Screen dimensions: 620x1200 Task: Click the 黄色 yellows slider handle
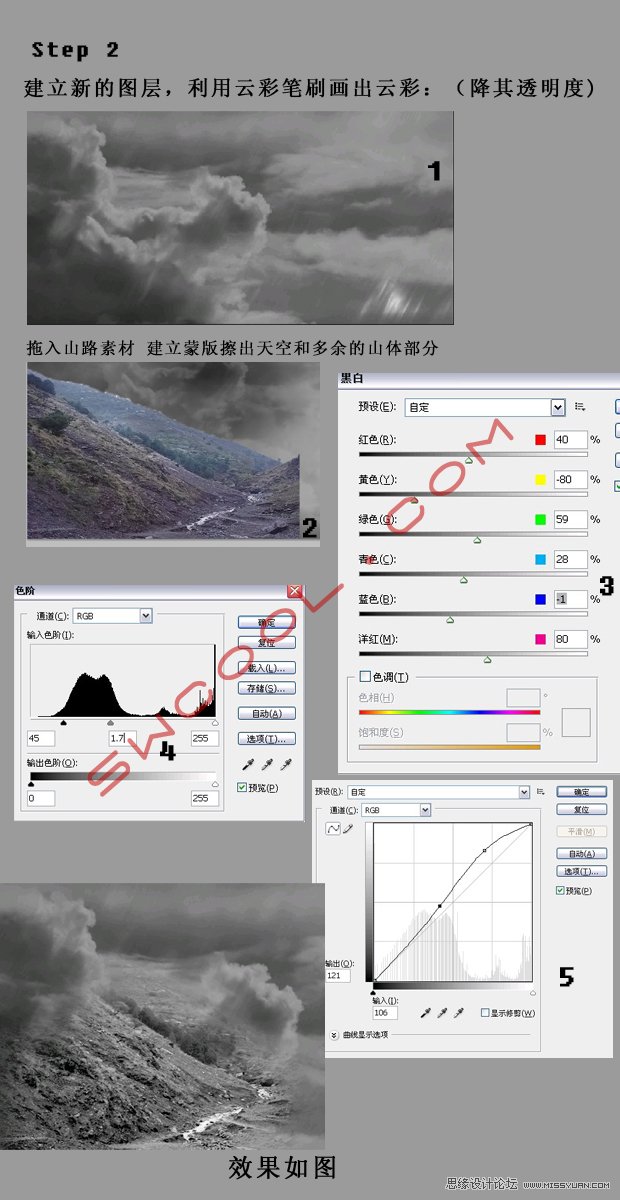[x=415, y=499]
